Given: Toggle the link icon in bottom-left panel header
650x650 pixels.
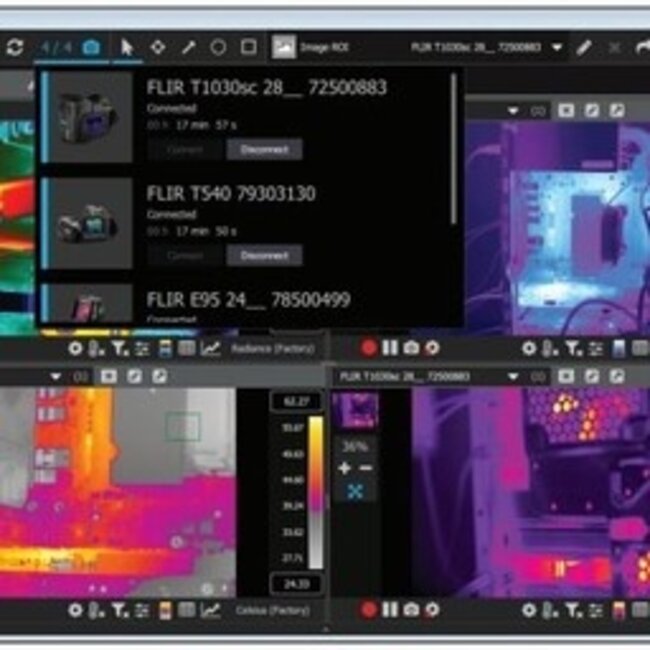Looking at the screenshot, I should (81, 377).
